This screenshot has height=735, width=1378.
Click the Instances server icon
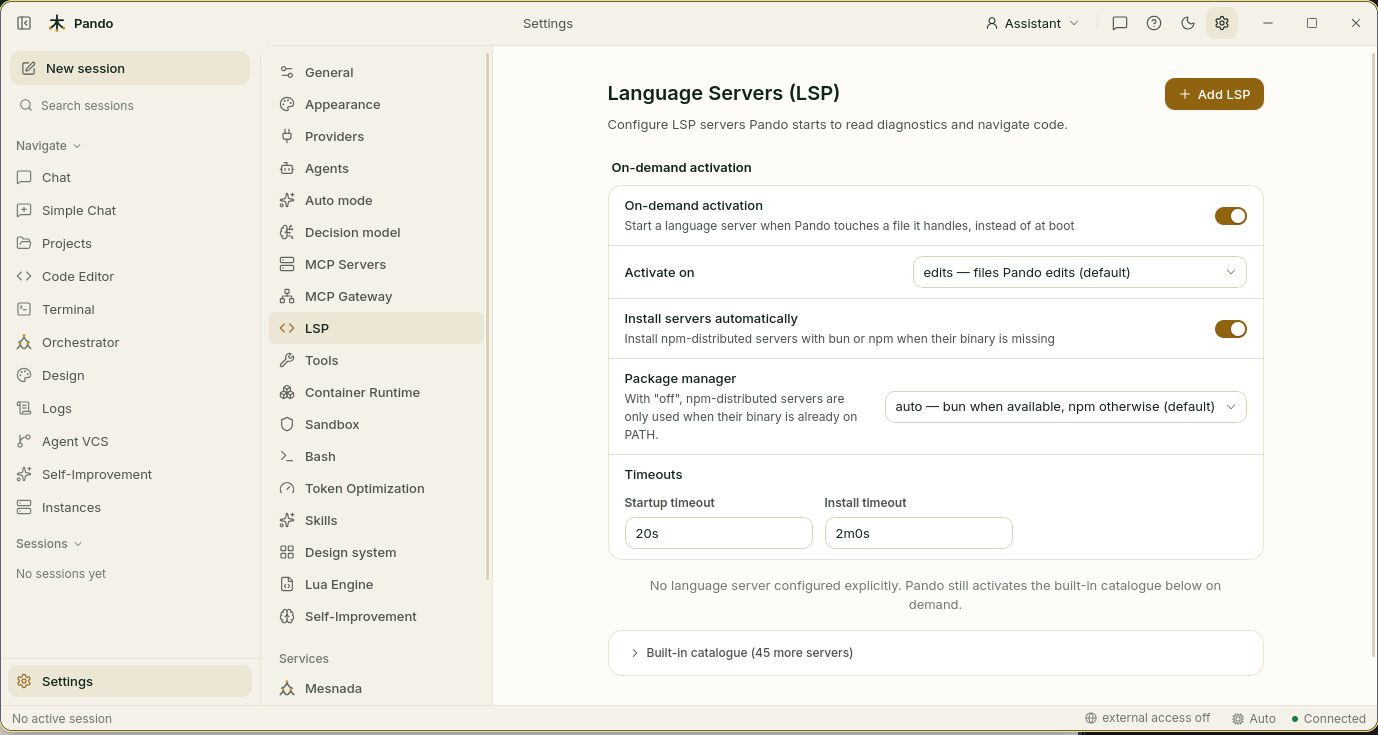click(24, 507)
